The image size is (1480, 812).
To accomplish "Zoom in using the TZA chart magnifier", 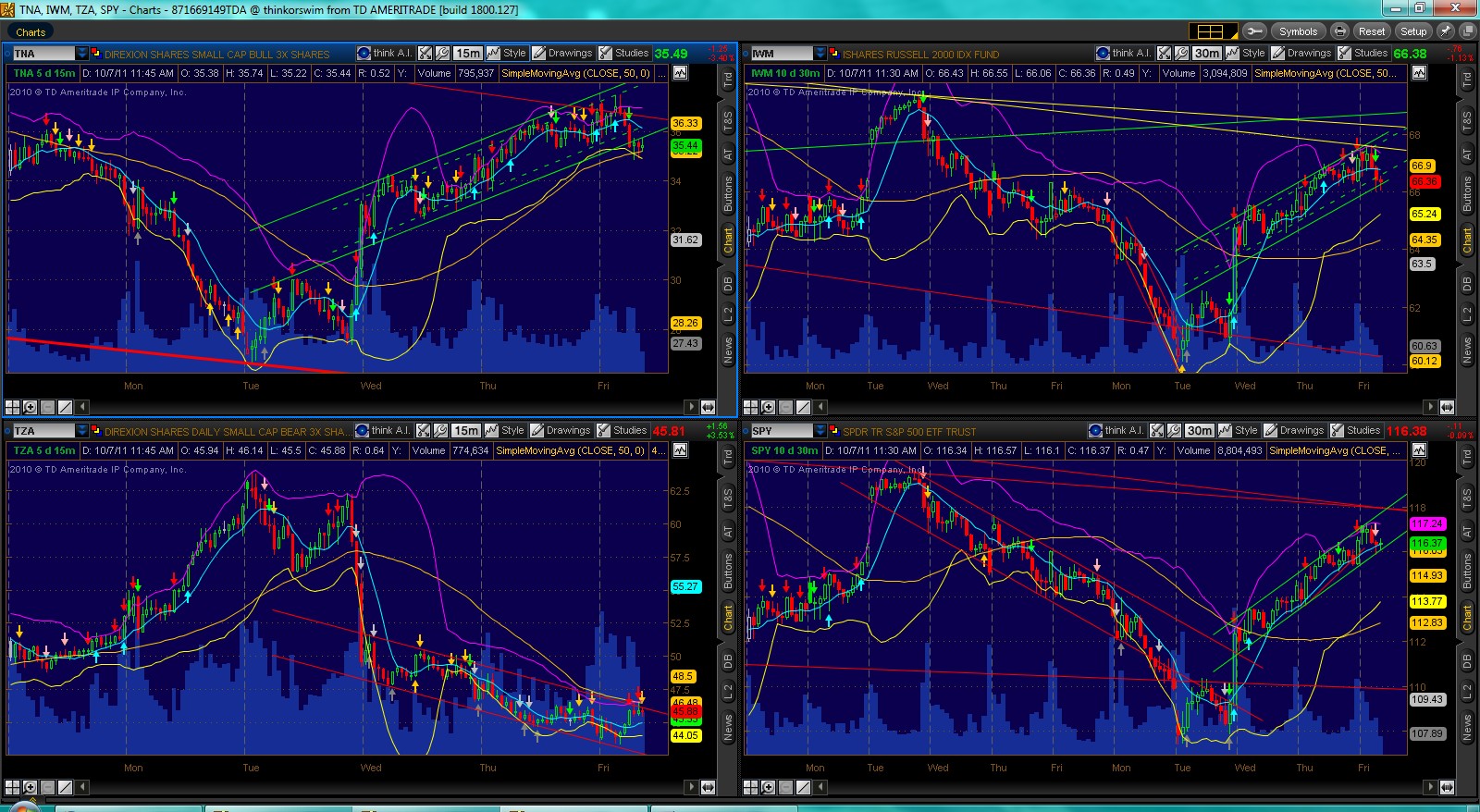I will click(x=30, y=787).
